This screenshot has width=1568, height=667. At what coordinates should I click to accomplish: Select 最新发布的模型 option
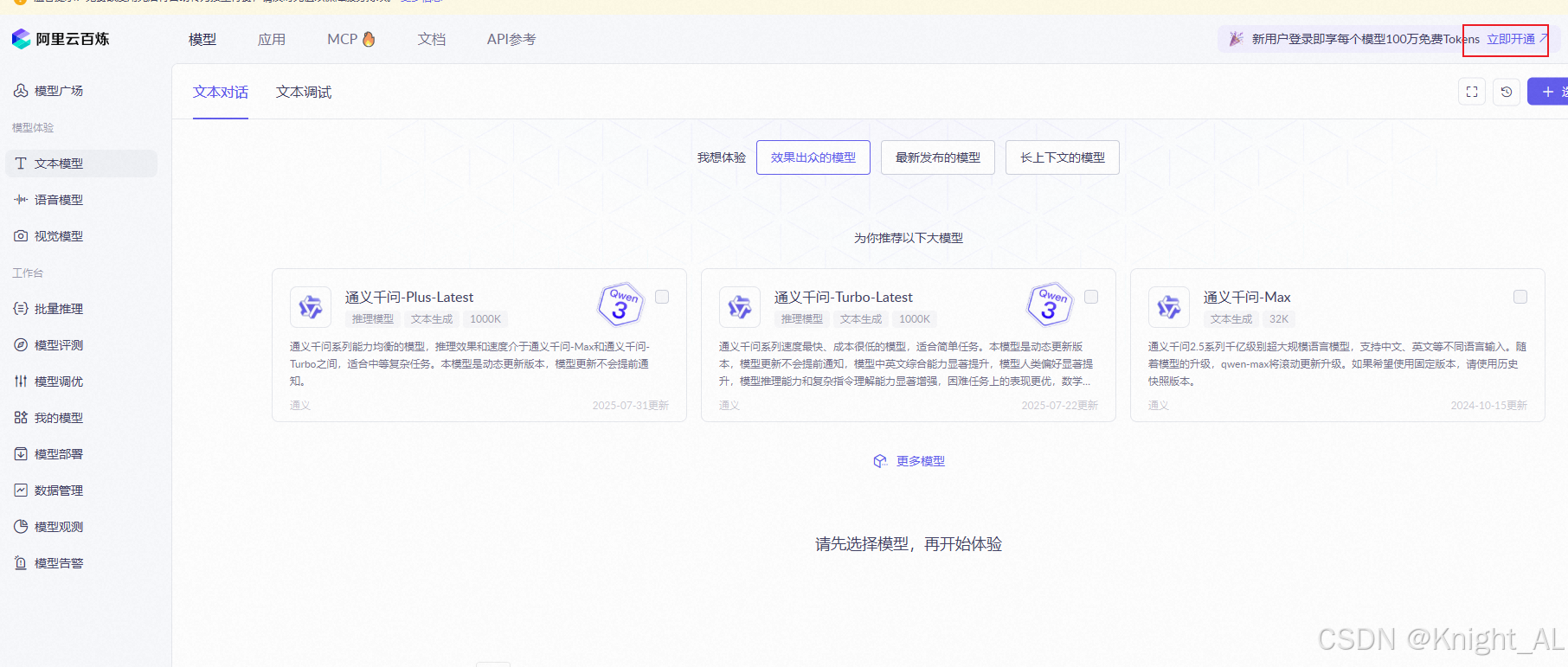938,157
